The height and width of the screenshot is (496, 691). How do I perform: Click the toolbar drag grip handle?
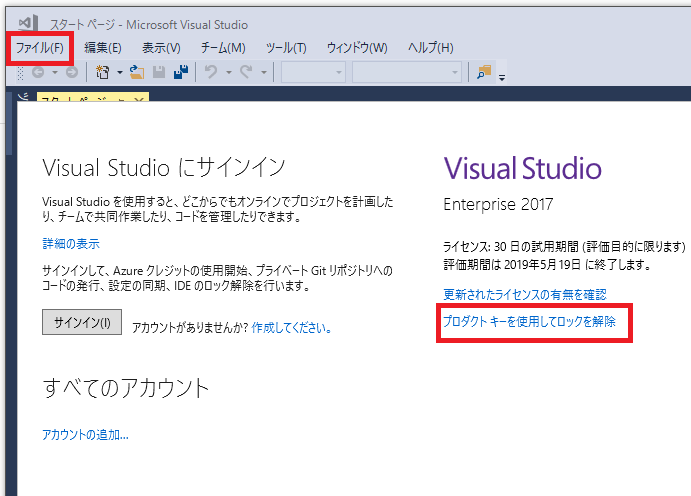pos(20,73)
